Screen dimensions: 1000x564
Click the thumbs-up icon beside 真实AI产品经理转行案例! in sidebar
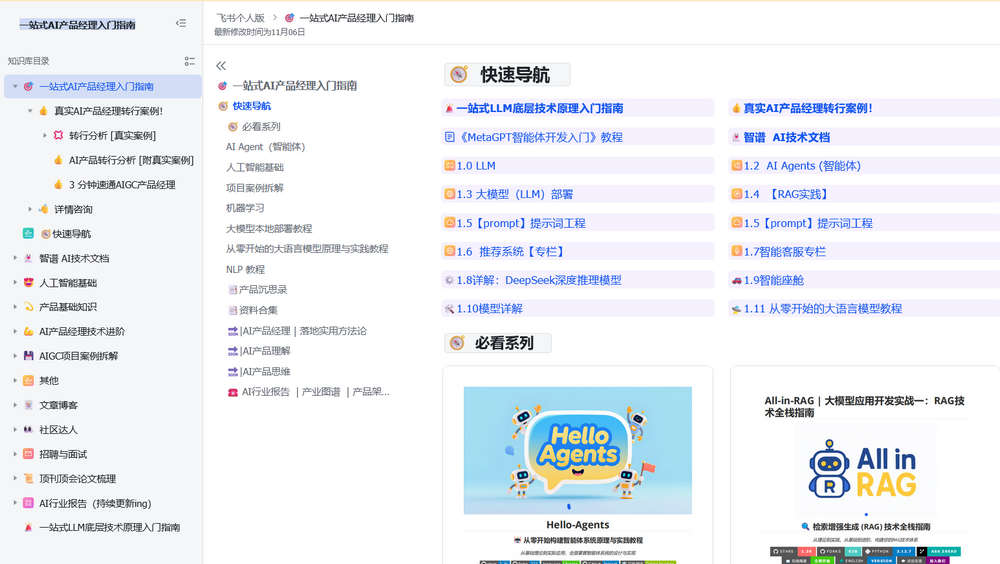[x=43, y=111]
